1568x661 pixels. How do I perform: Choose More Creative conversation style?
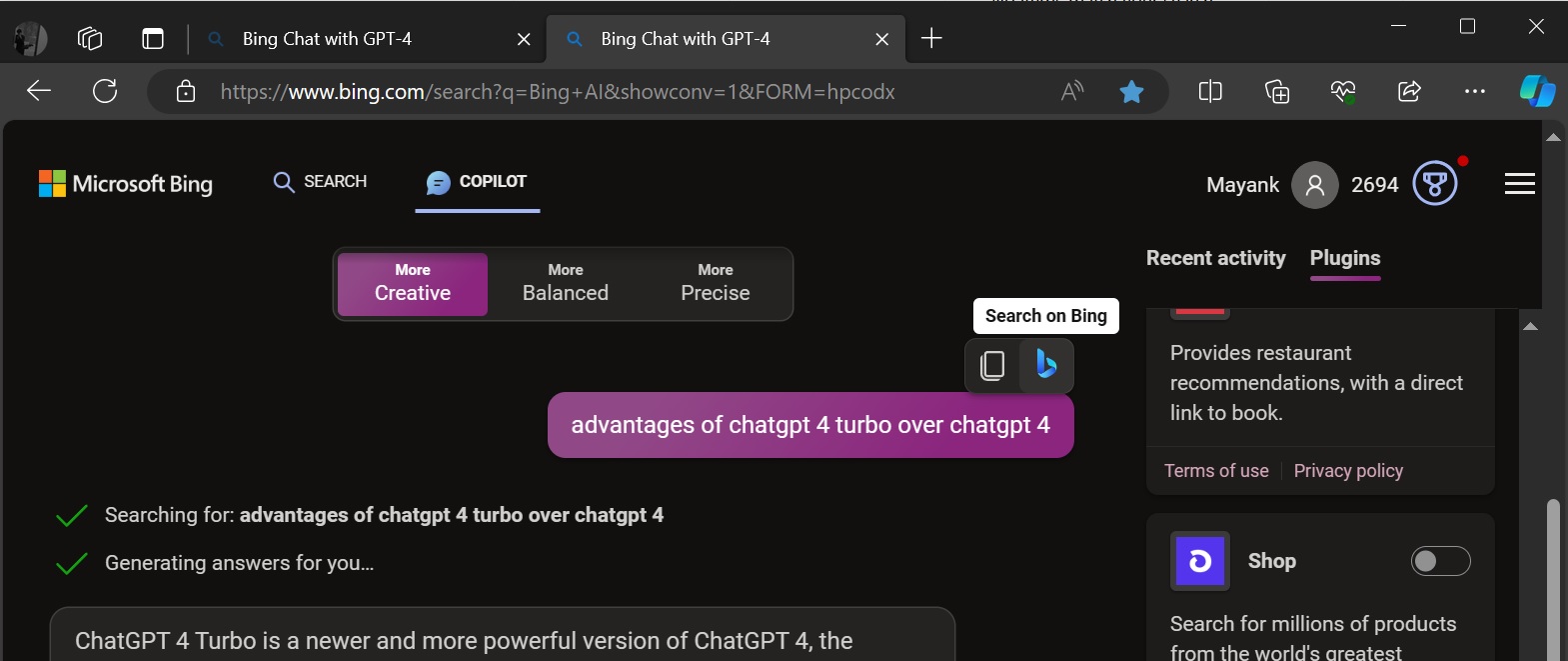click(413, 284)
